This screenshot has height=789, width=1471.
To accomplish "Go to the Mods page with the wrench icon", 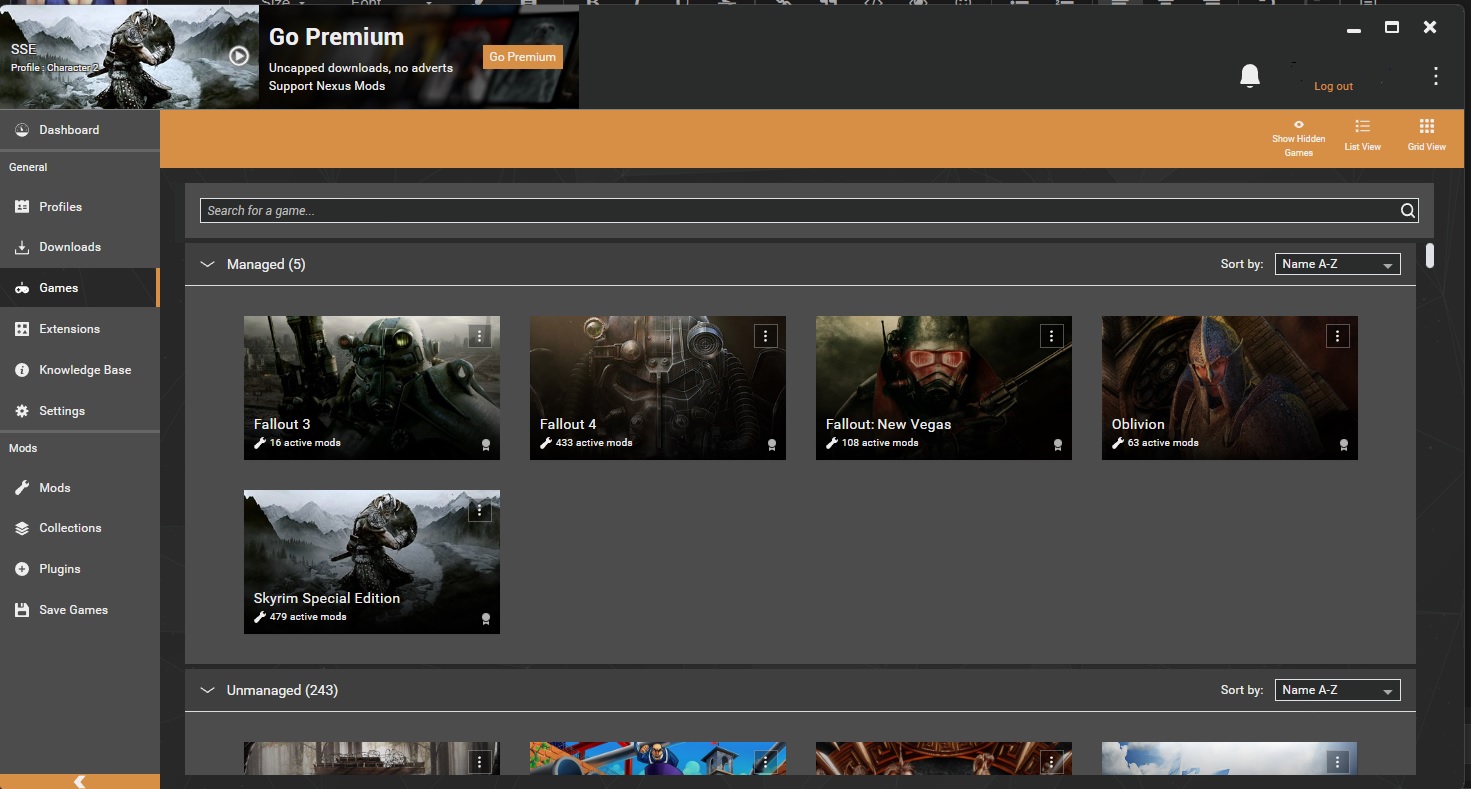I will (80, 488).
